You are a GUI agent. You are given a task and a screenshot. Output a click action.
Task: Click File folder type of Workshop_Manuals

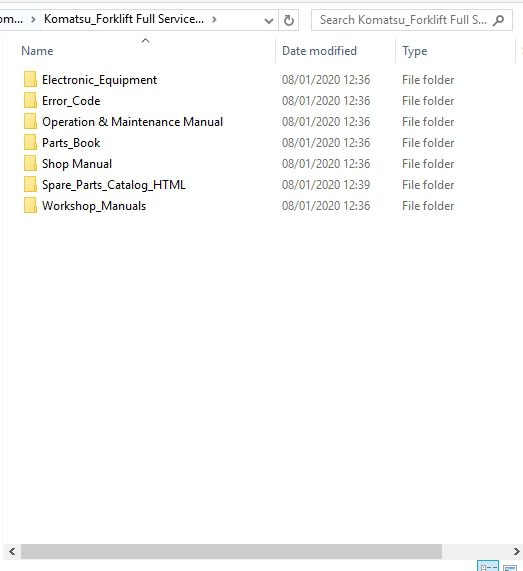[x=428, y=206]
